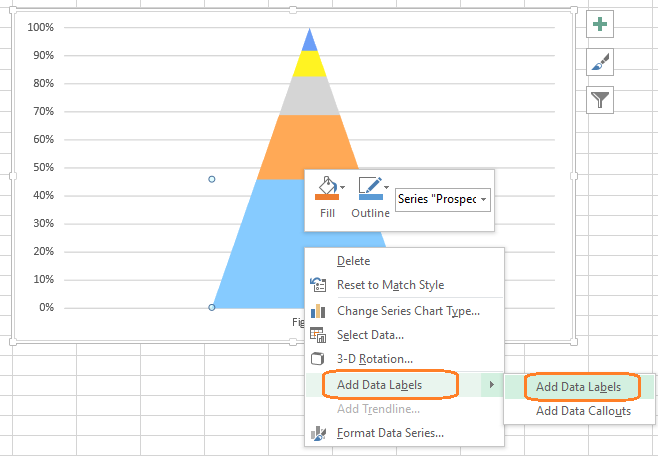Choose Add Data Labels in submenu
The width and height of the screenshot is (660, 456).
(x=579, y=387)
